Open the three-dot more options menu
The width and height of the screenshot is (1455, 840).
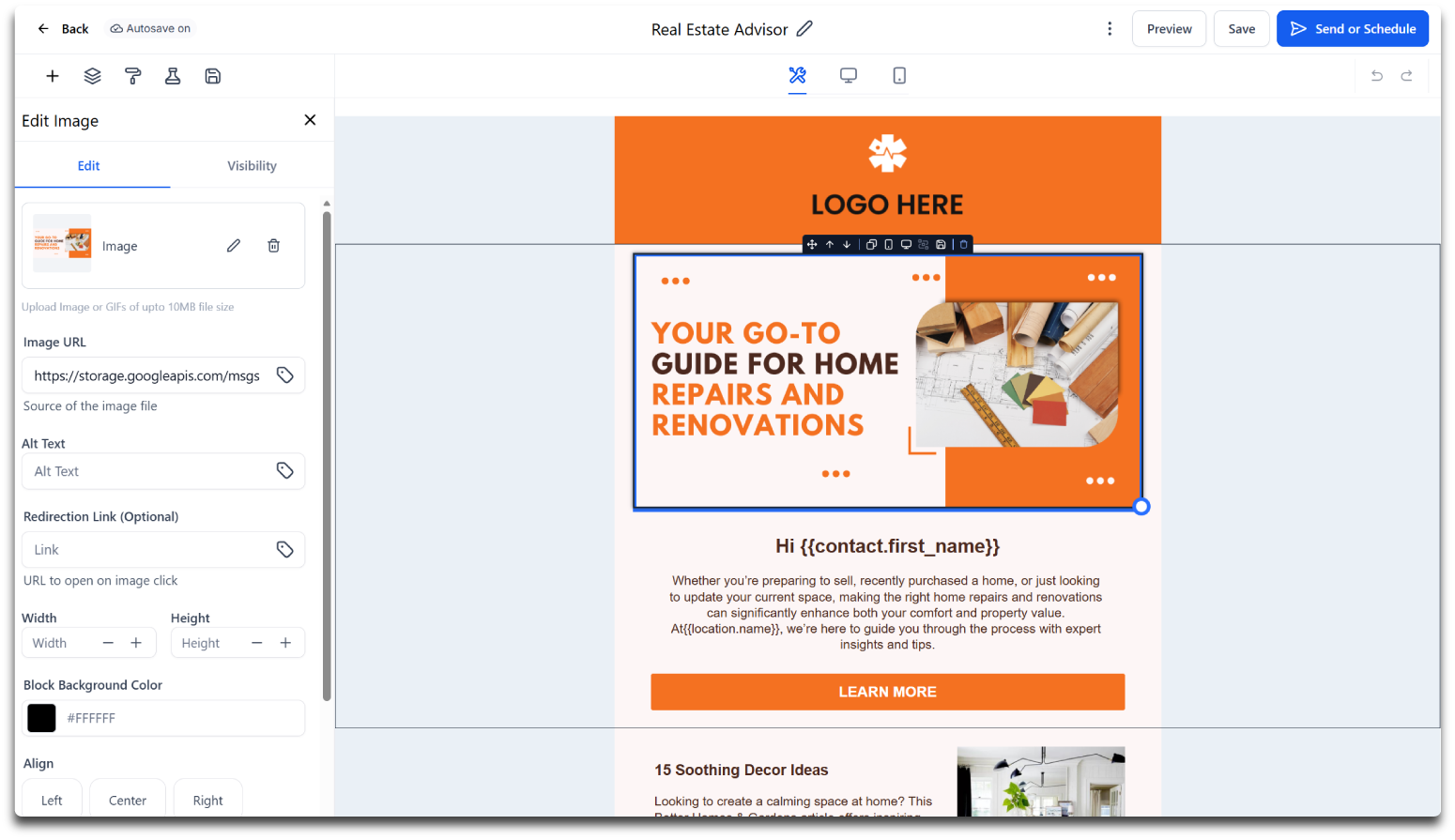click(x=1110, y=29)
